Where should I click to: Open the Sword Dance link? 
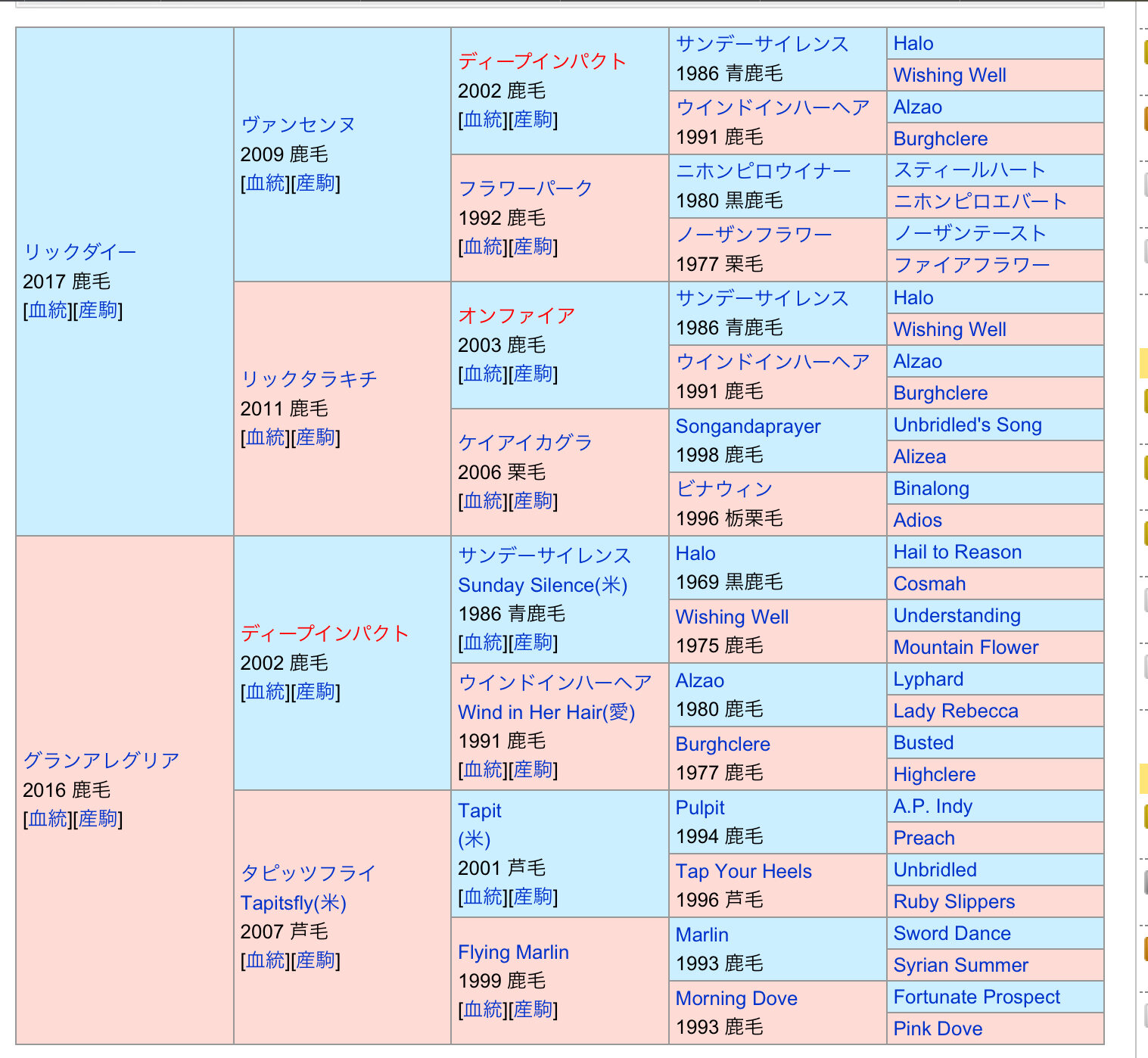click(x=952, y=933)
